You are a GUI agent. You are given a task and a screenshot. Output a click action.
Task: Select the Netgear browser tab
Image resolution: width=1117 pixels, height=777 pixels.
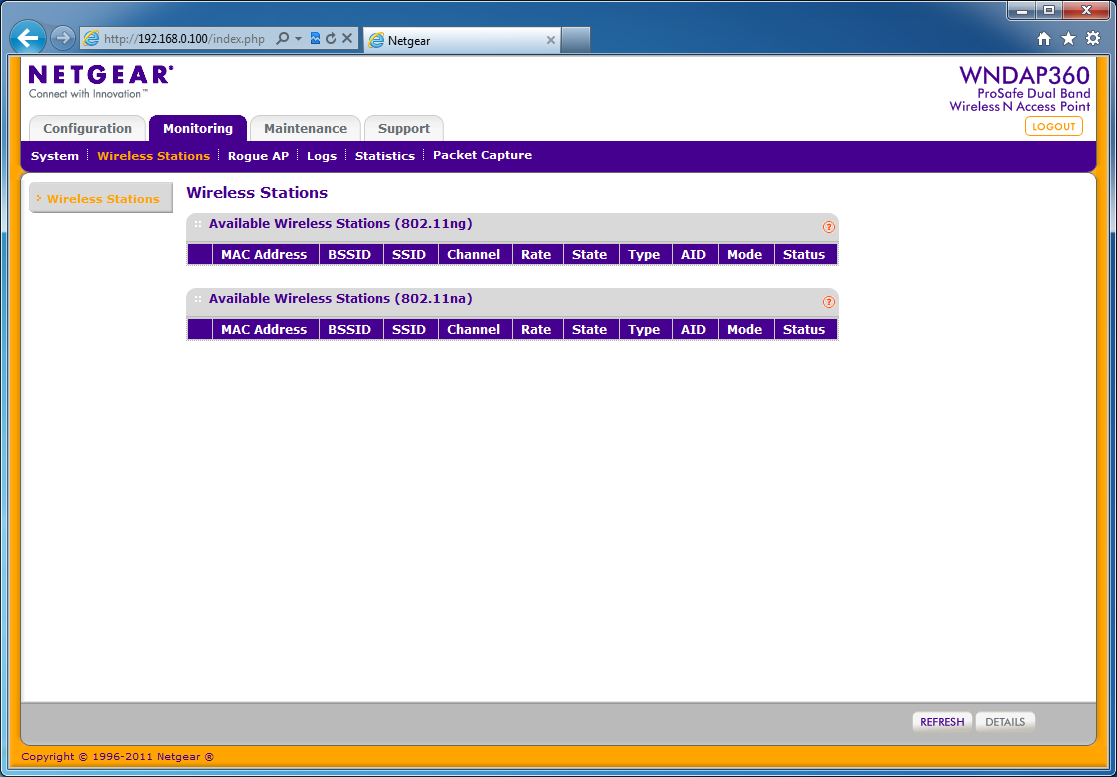pyautogui.click(x=462, y=41)
